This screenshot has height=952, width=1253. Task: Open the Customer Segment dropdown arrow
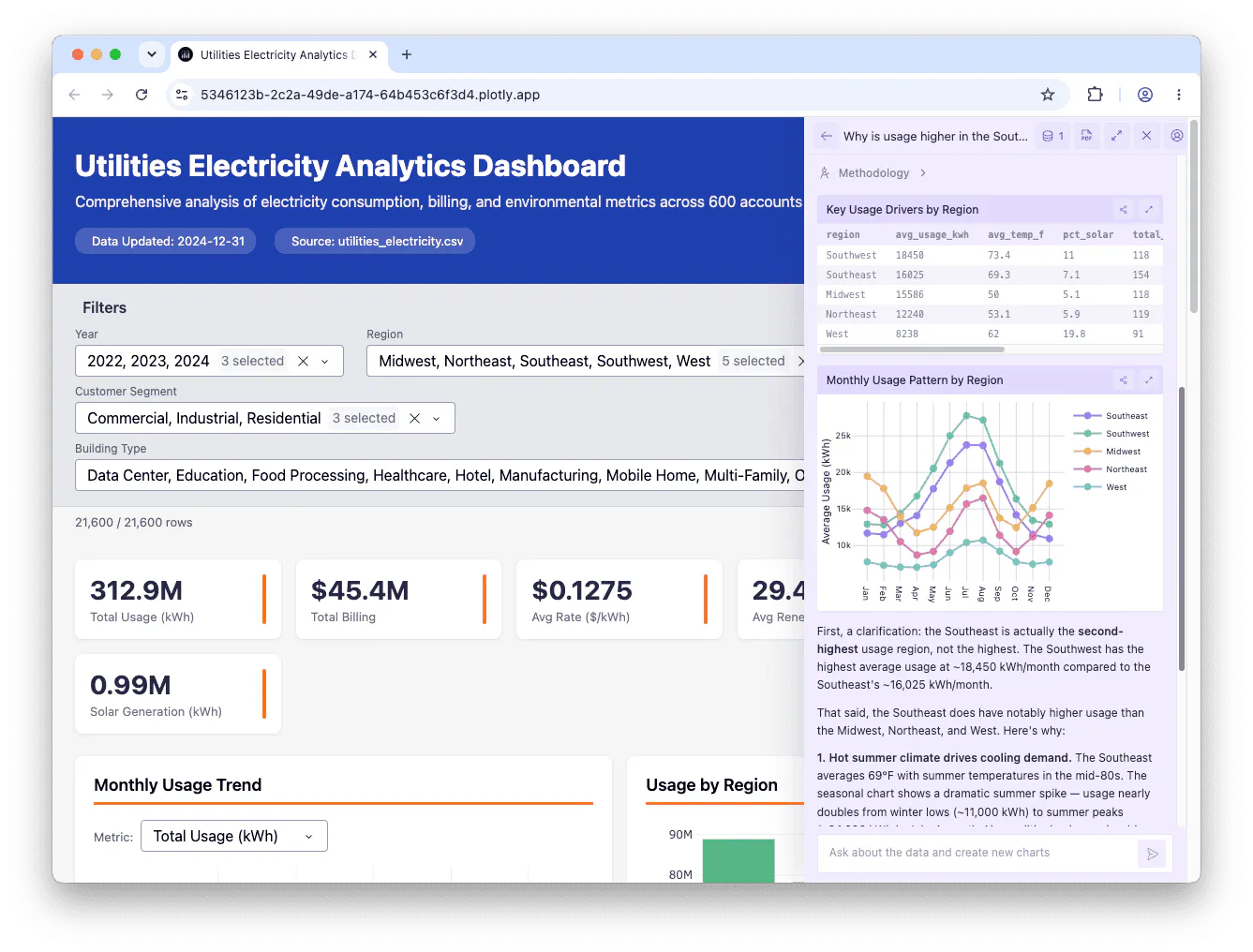[436, 418]
